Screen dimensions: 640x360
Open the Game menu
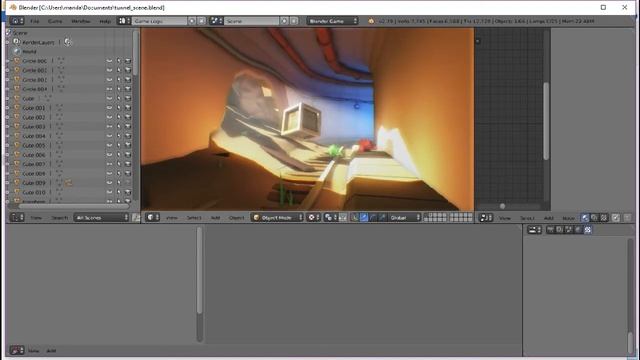pos(55,21)
